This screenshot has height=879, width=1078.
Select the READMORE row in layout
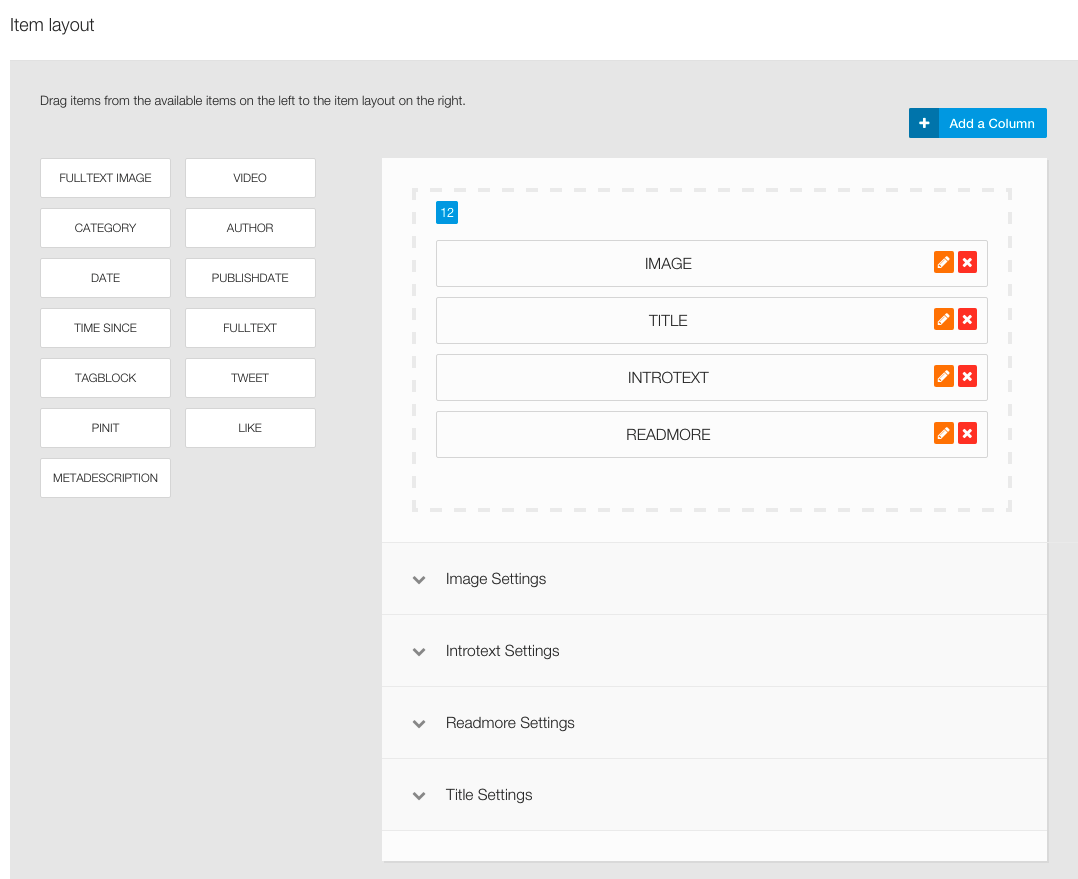tap(712, 434)
